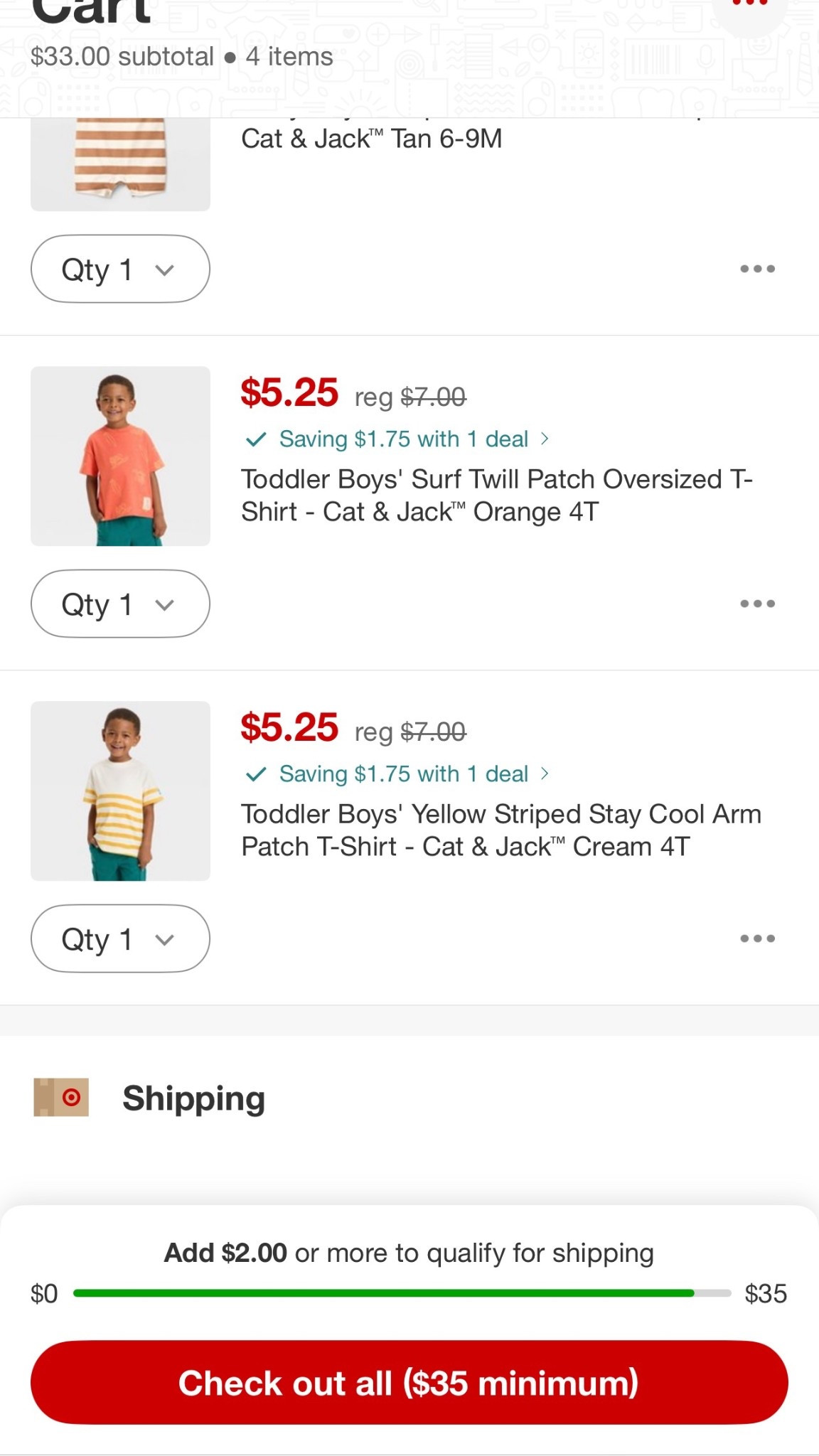Tap the Shipping package box icon
819x1456 pixels.
[61, 1097]
